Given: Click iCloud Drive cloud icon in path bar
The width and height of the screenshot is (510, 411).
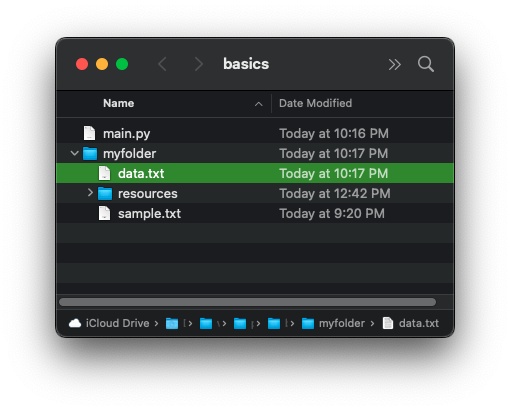Looking at the screenshot, I should point(75,323).
